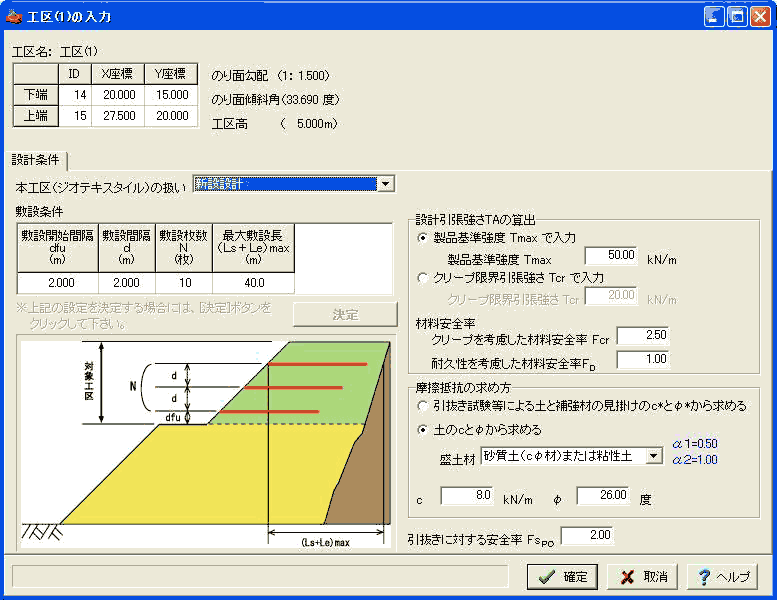Select 土のcとφから求める radio option
Viewport: 777px width, 600px height.
pyautogui.click(x=424, y=430)
